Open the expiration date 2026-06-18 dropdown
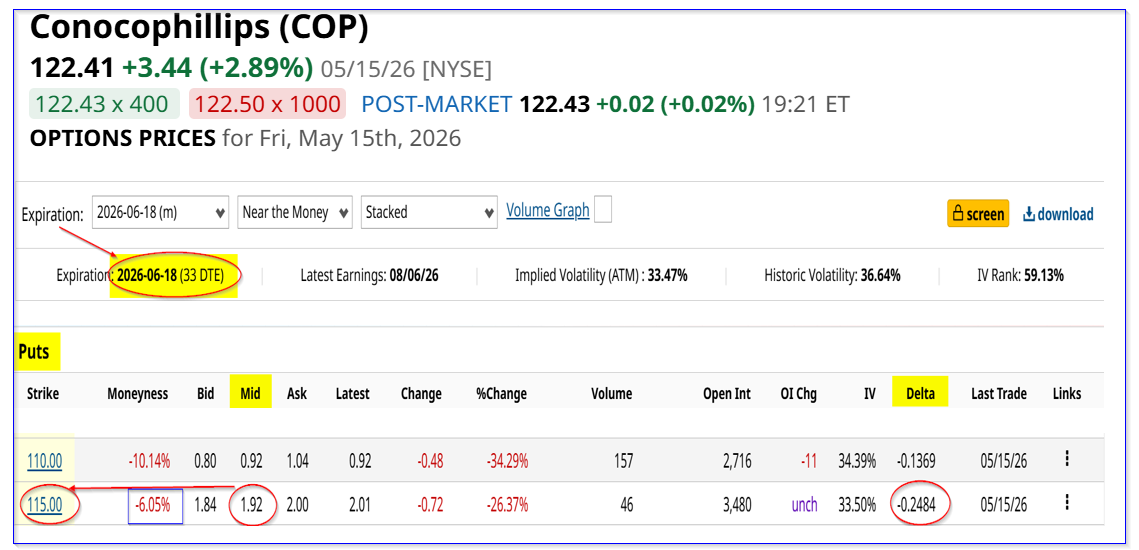This screenshot has height=550, width=1139. [x=161, y=212]
